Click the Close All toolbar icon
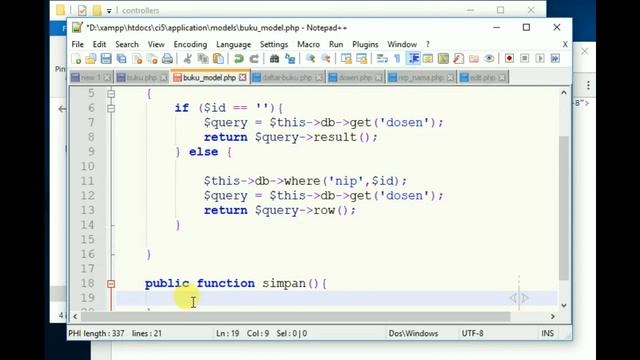640x360 pixels. (152, 59)
